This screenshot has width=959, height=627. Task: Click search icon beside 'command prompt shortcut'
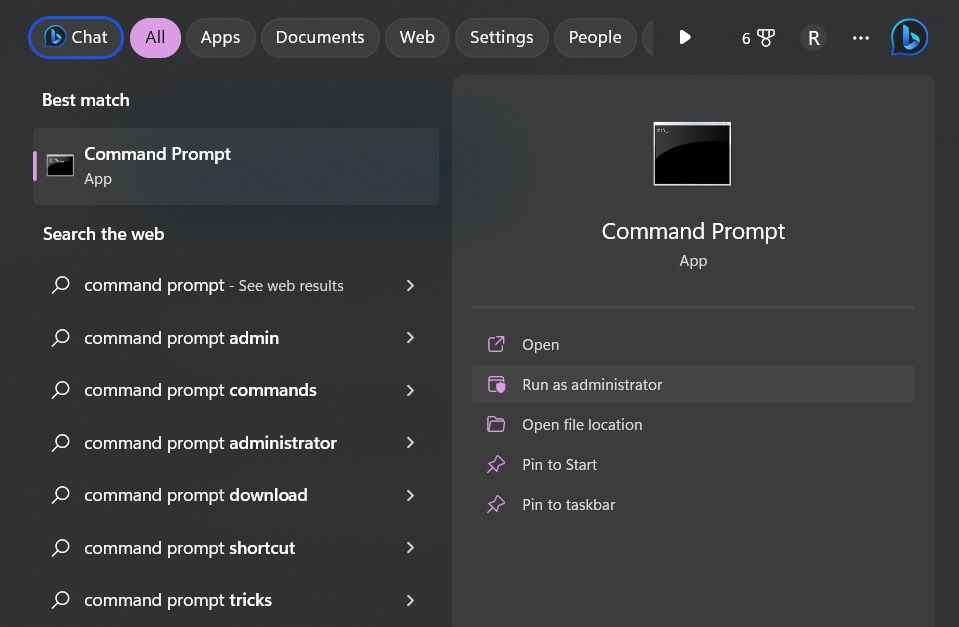[x=61, y=547]
